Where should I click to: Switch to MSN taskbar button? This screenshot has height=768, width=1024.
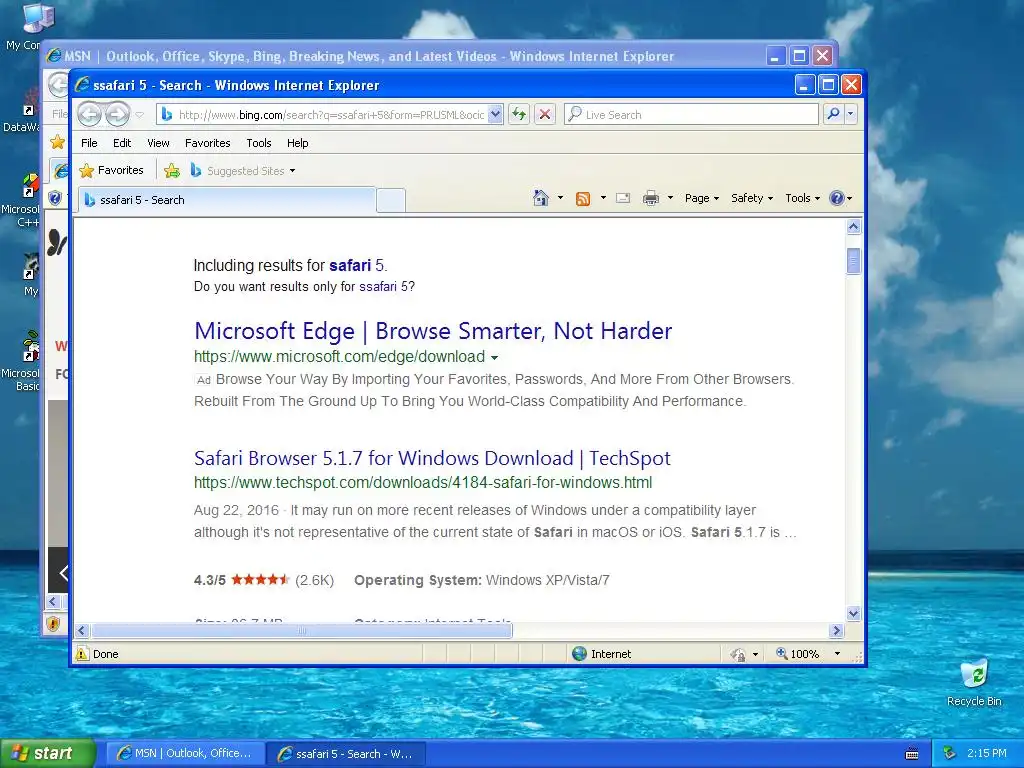click(x=185, y=754)
